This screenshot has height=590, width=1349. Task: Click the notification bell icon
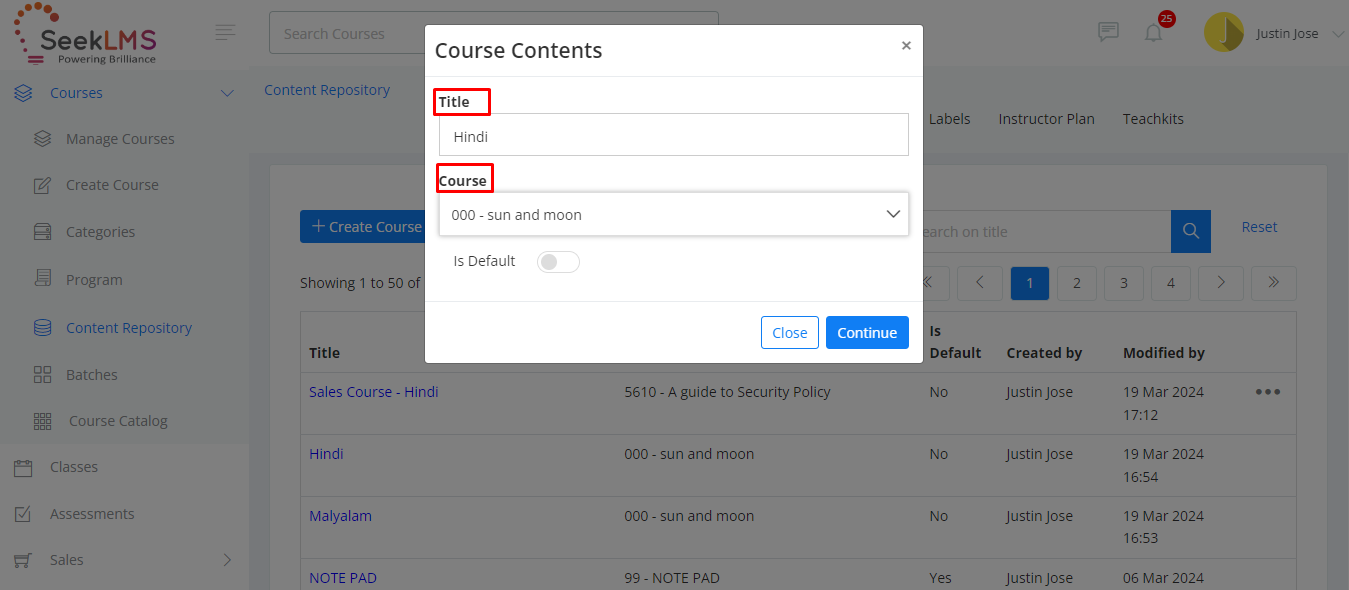coord(1154,33)
